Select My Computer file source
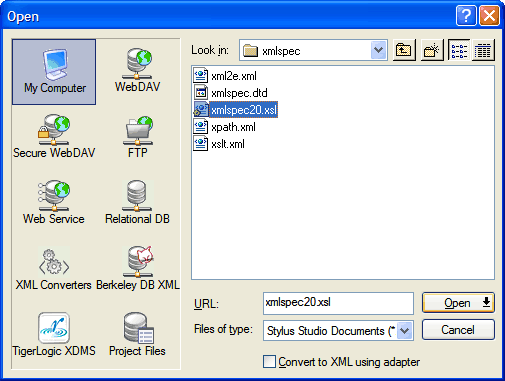 [x=54, y=72]
